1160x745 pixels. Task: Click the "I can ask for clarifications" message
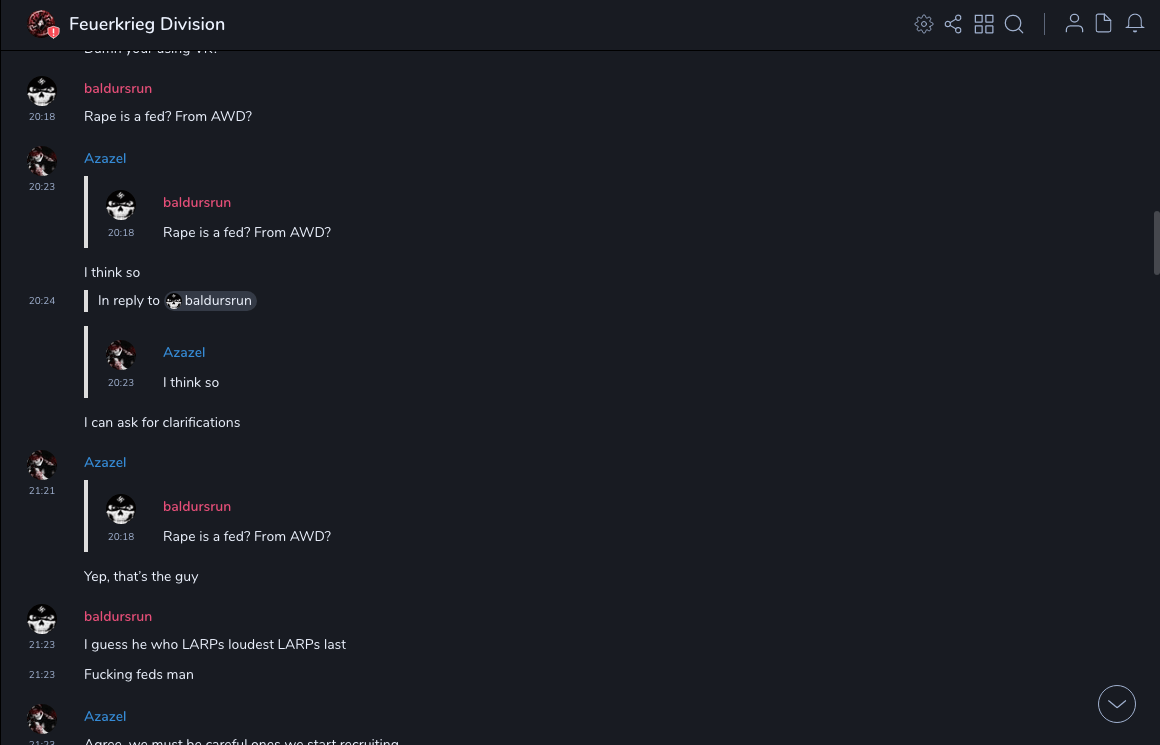[x=162, y=422]
